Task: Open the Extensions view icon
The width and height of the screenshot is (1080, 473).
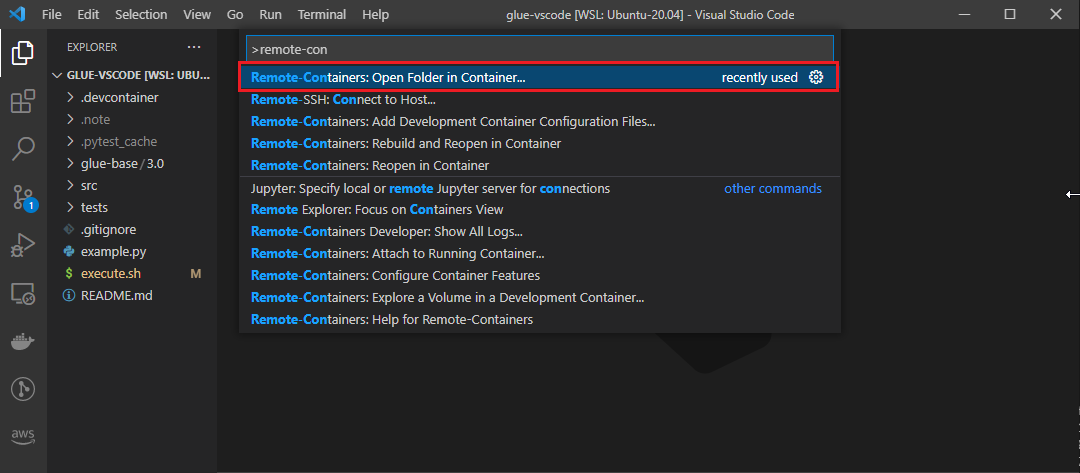Action: pyautogui.click(x=23, y=101)
